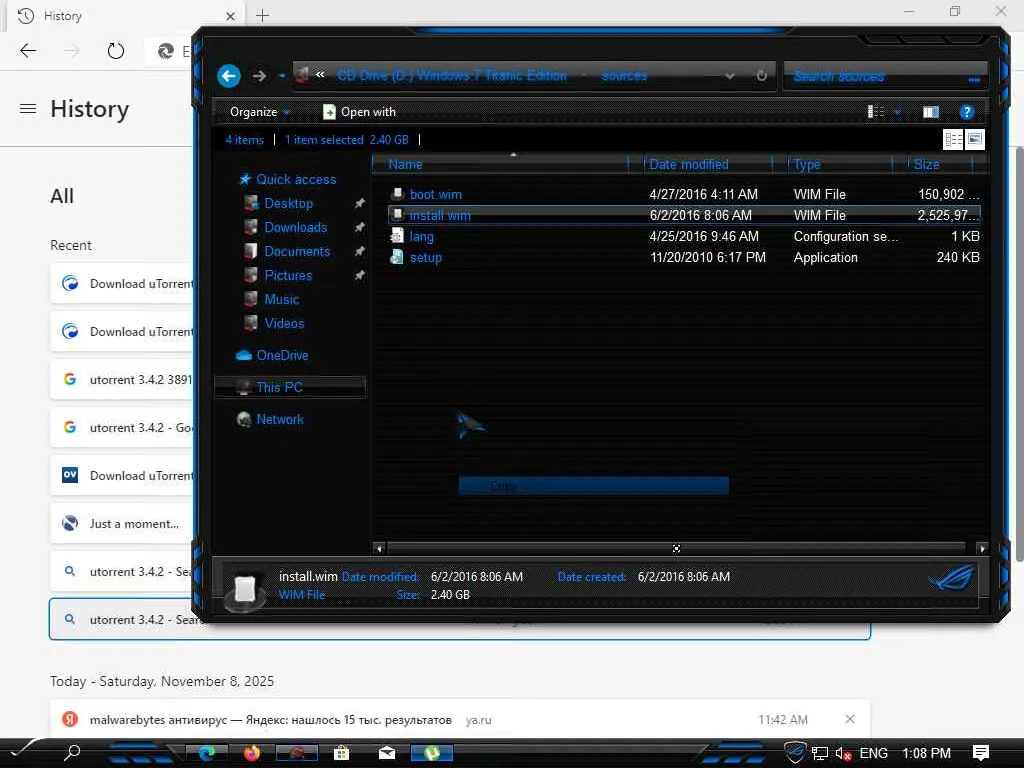
Task: Reload the browser History page
Action: (x=116, y=50)
